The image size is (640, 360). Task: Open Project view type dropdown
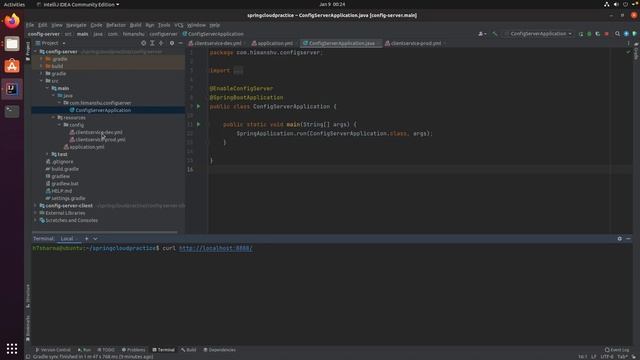tap(53, 43)
